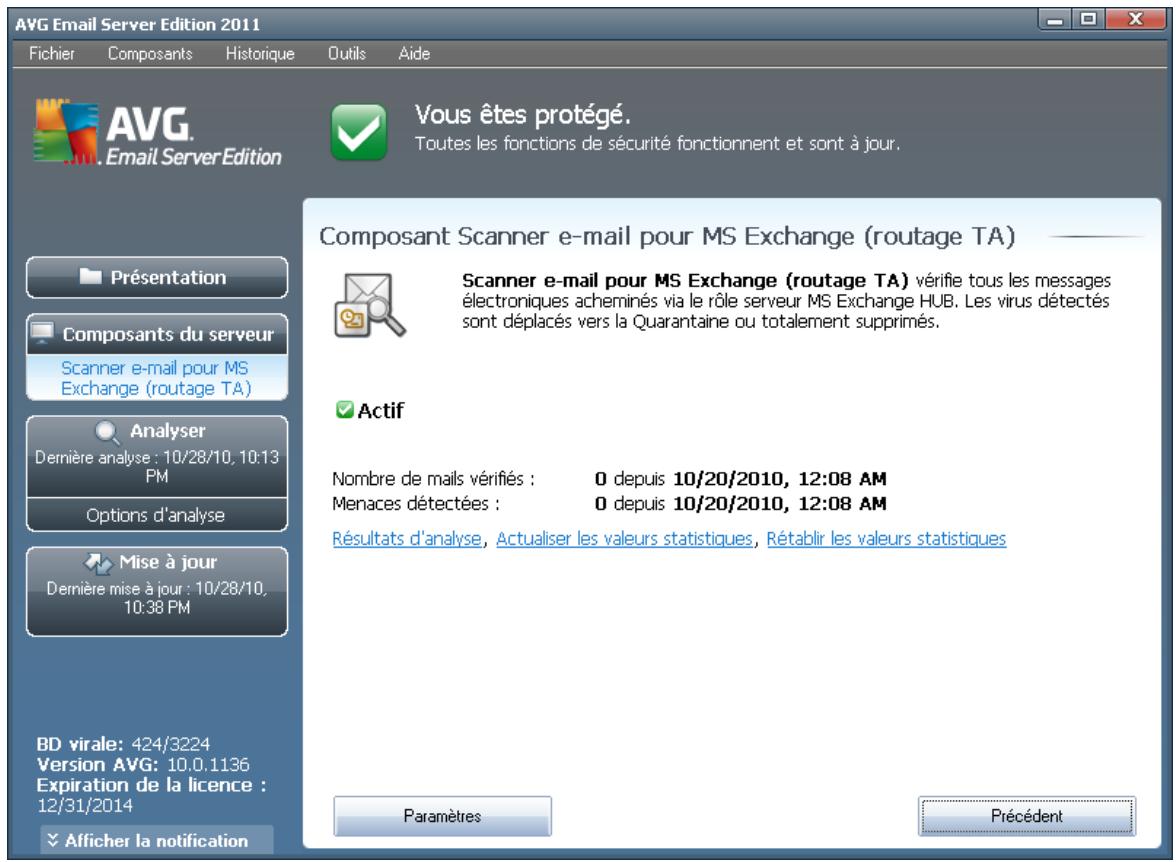Click the AVG Email Server Edition logo
1176x862 pixels.
coord(158,134)
